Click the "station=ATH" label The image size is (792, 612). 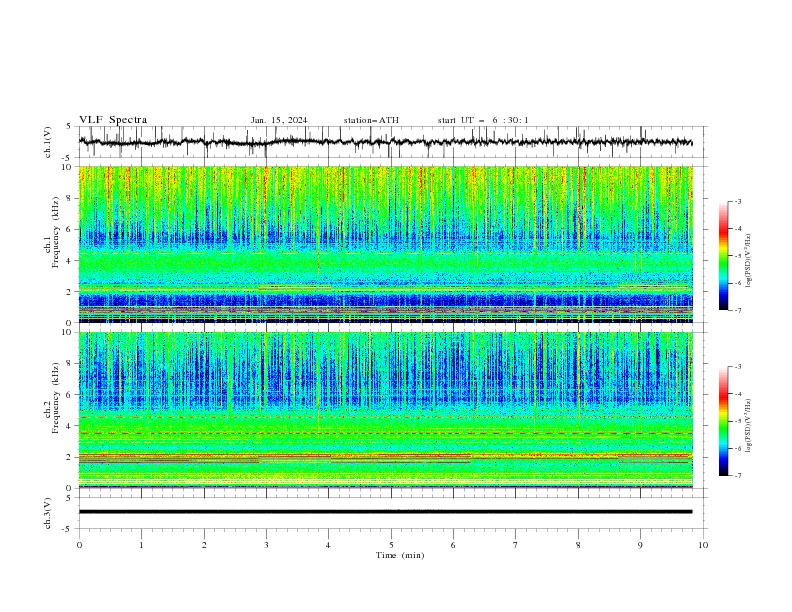click(371, 120)
